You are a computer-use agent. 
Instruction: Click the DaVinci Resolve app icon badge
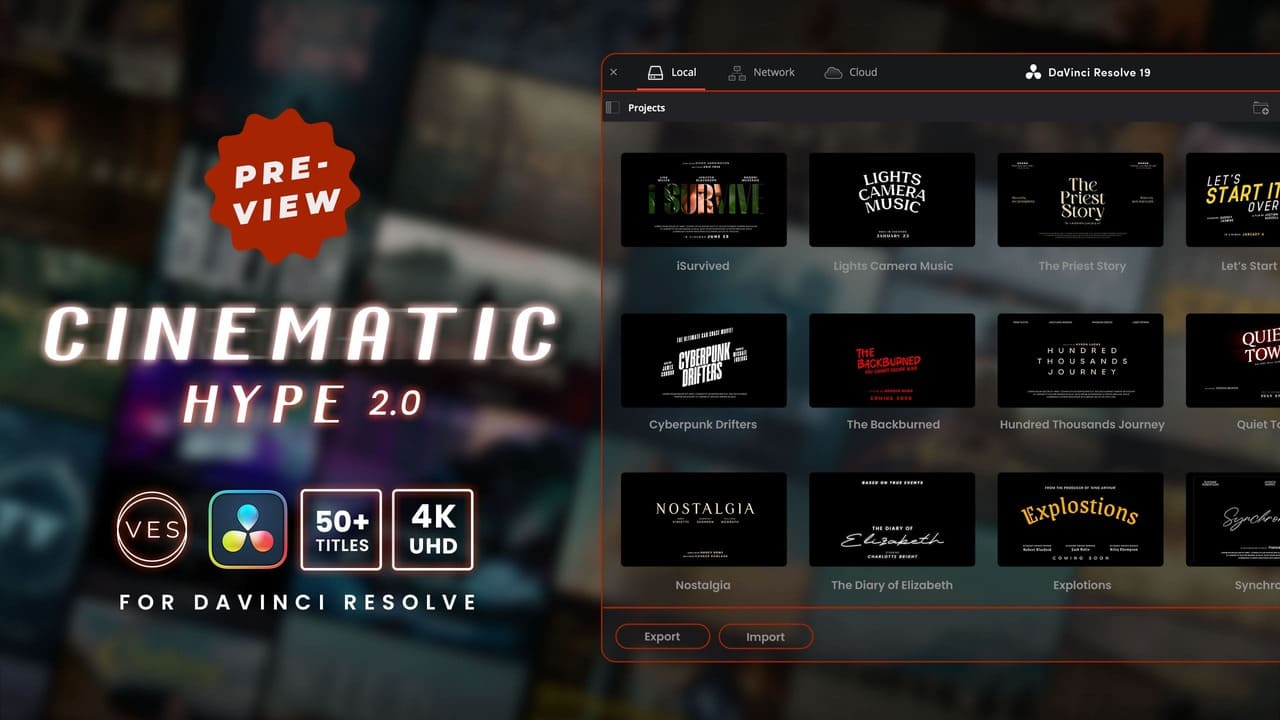[x=248, y=529]
